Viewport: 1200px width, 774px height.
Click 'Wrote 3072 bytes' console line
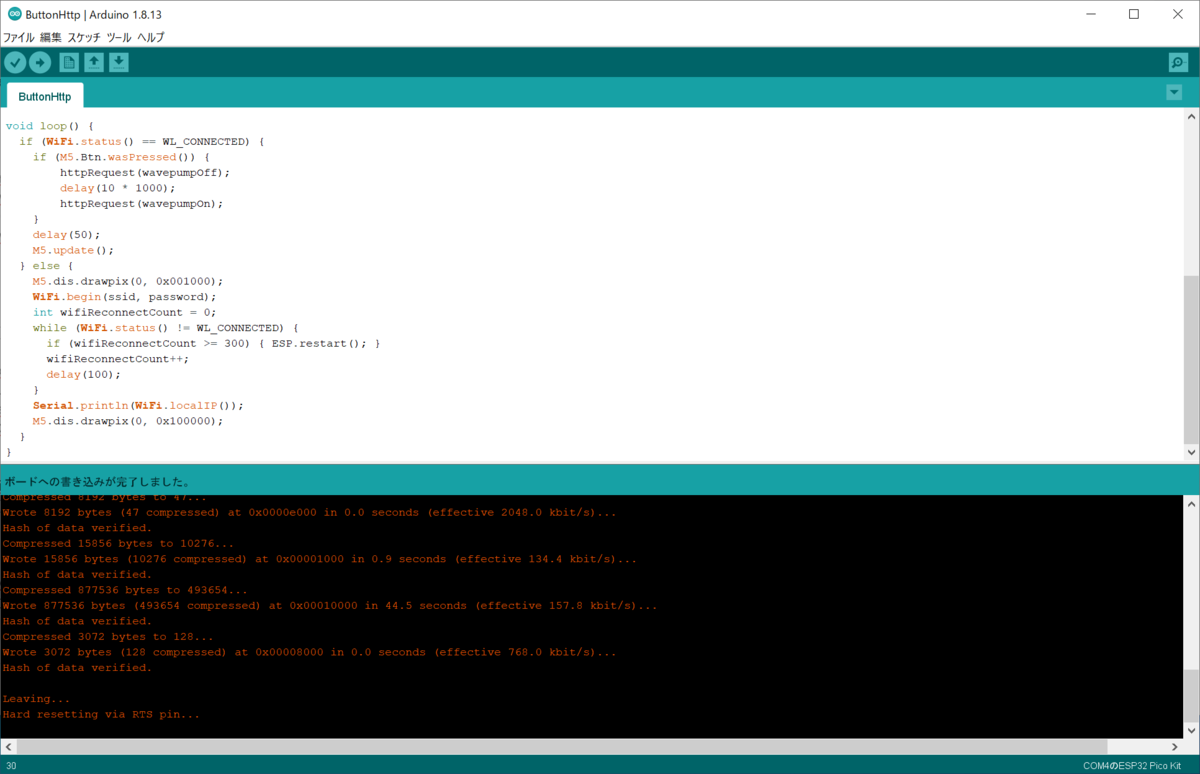point(309,652)
